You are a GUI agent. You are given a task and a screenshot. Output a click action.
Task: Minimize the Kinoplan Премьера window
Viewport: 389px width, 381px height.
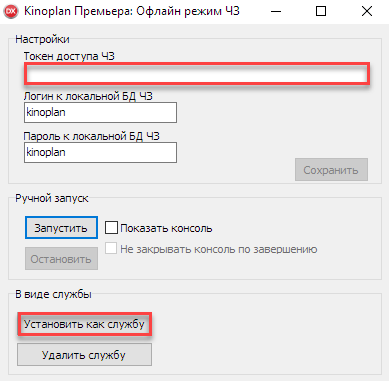pyautogui.click(x=276, y=11)
